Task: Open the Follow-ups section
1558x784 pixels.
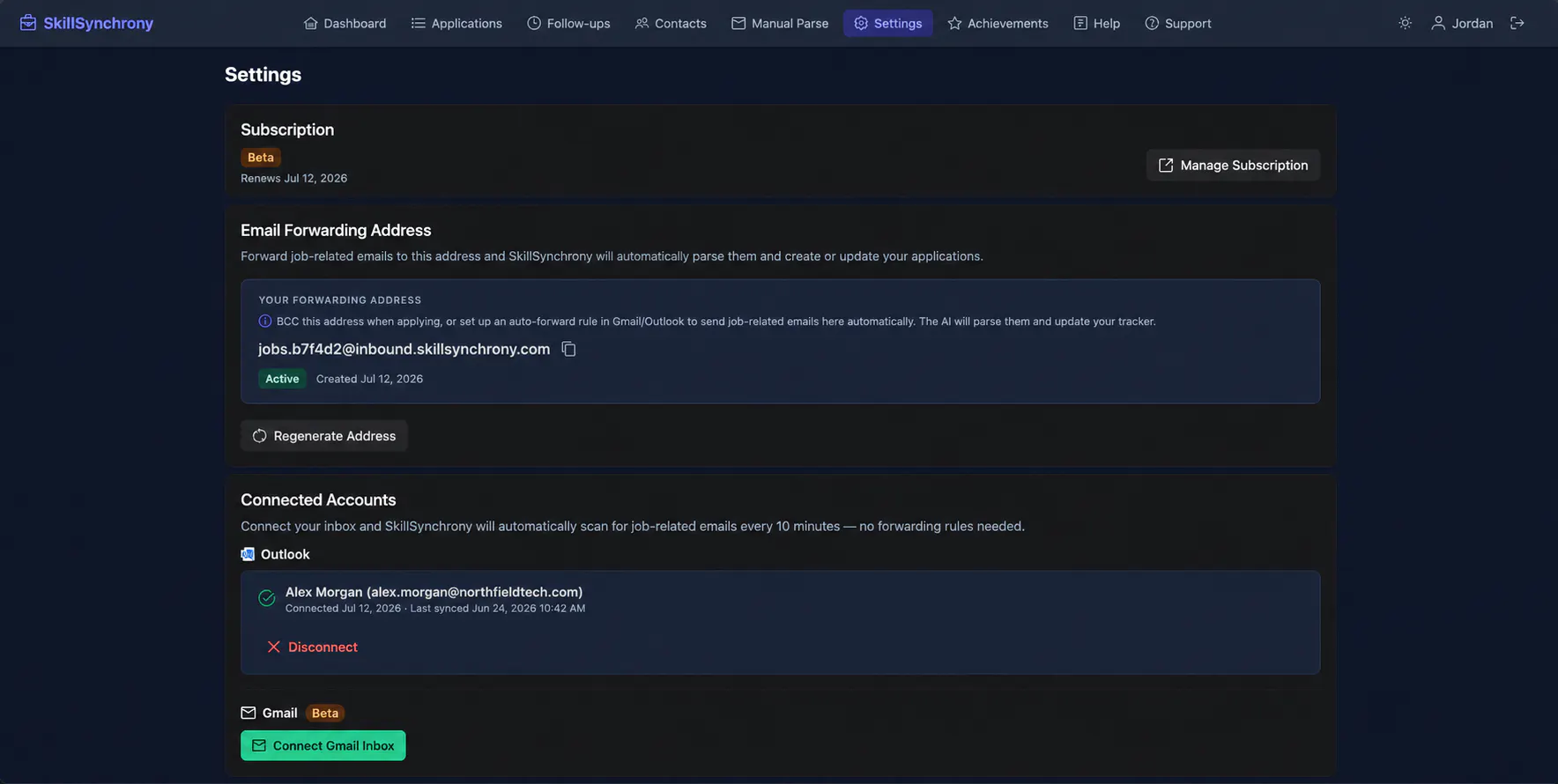Action: pos(568,23)
